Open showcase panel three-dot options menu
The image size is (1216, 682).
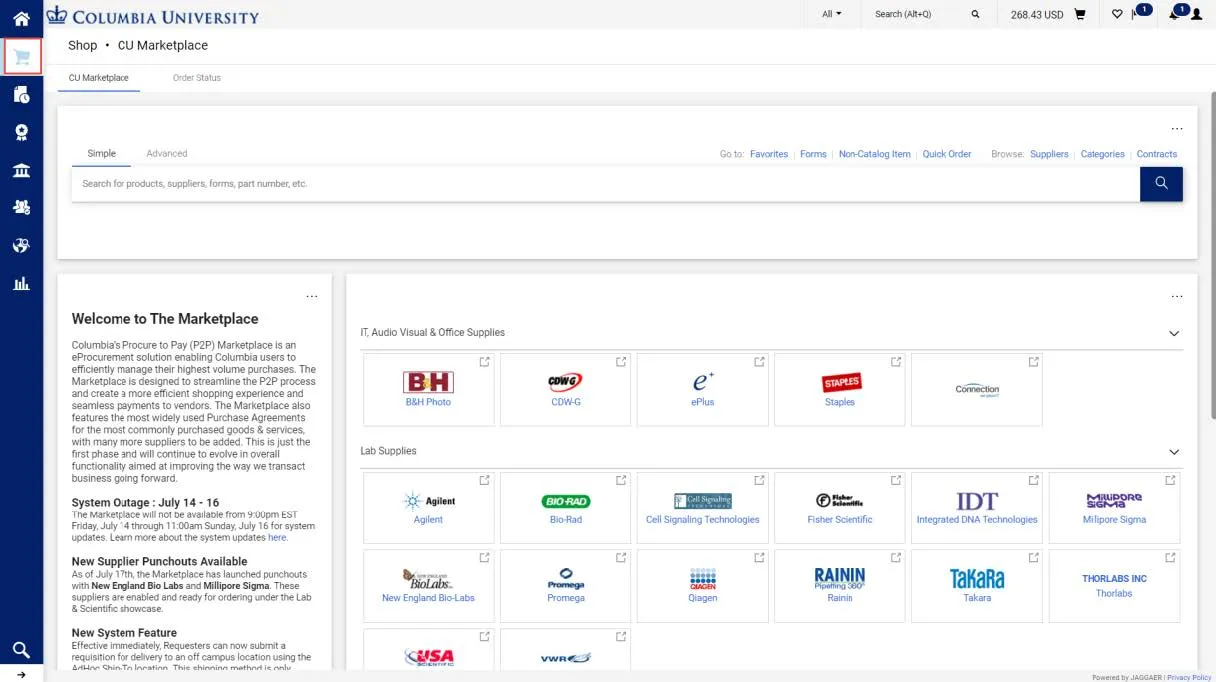point(1177,296)
